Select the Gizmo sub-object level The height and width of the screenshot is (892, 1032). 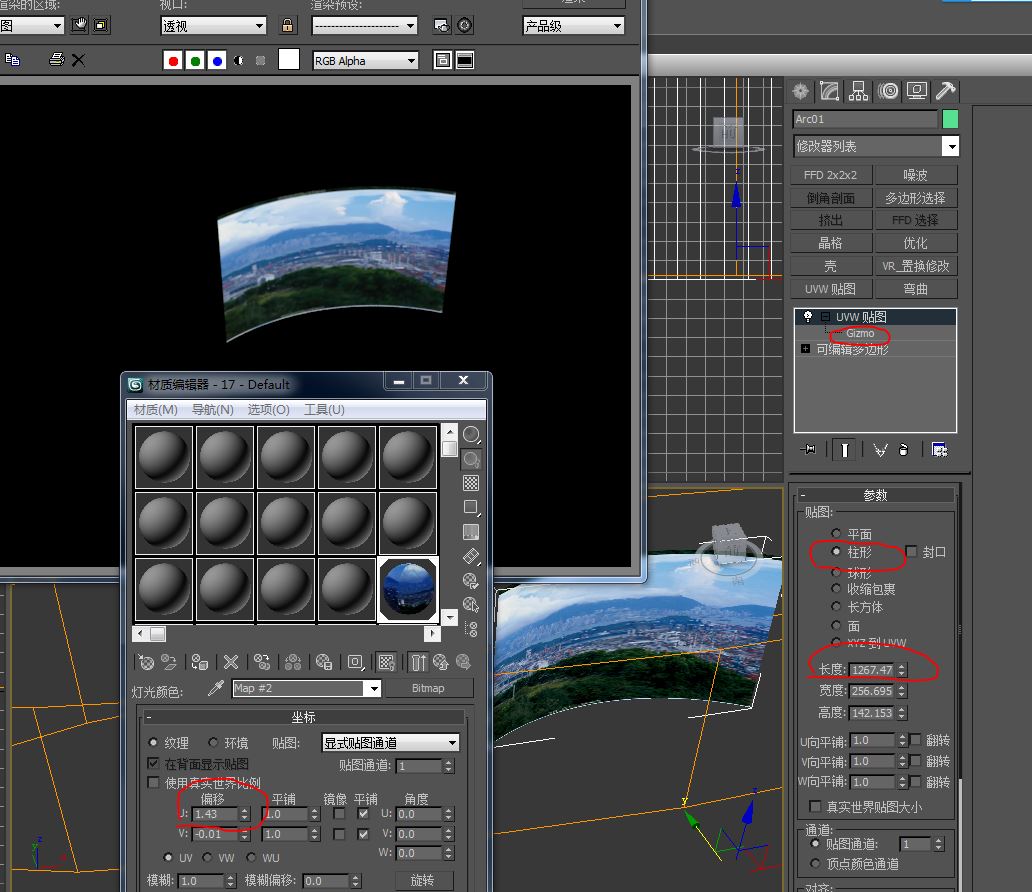860,333
